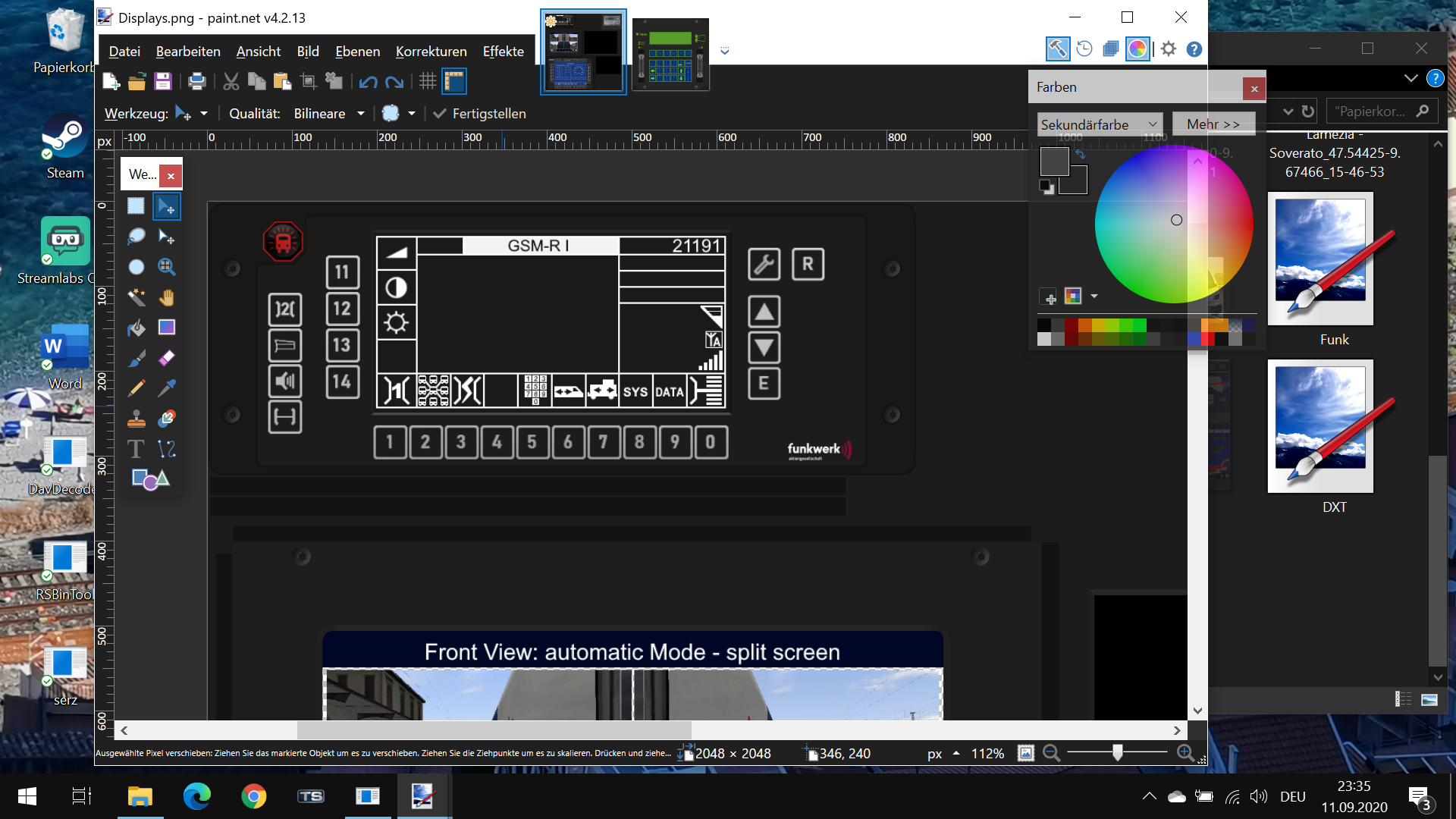Toggle the Colors window button

coord(1137,49)
